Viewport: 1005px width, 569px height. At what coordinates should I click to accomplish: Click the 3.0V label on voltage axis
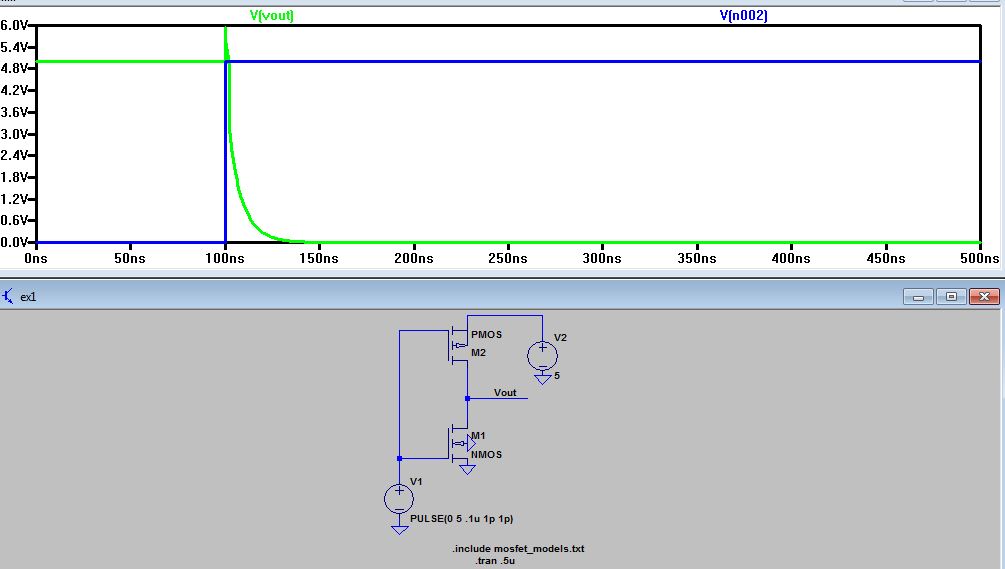15,134
